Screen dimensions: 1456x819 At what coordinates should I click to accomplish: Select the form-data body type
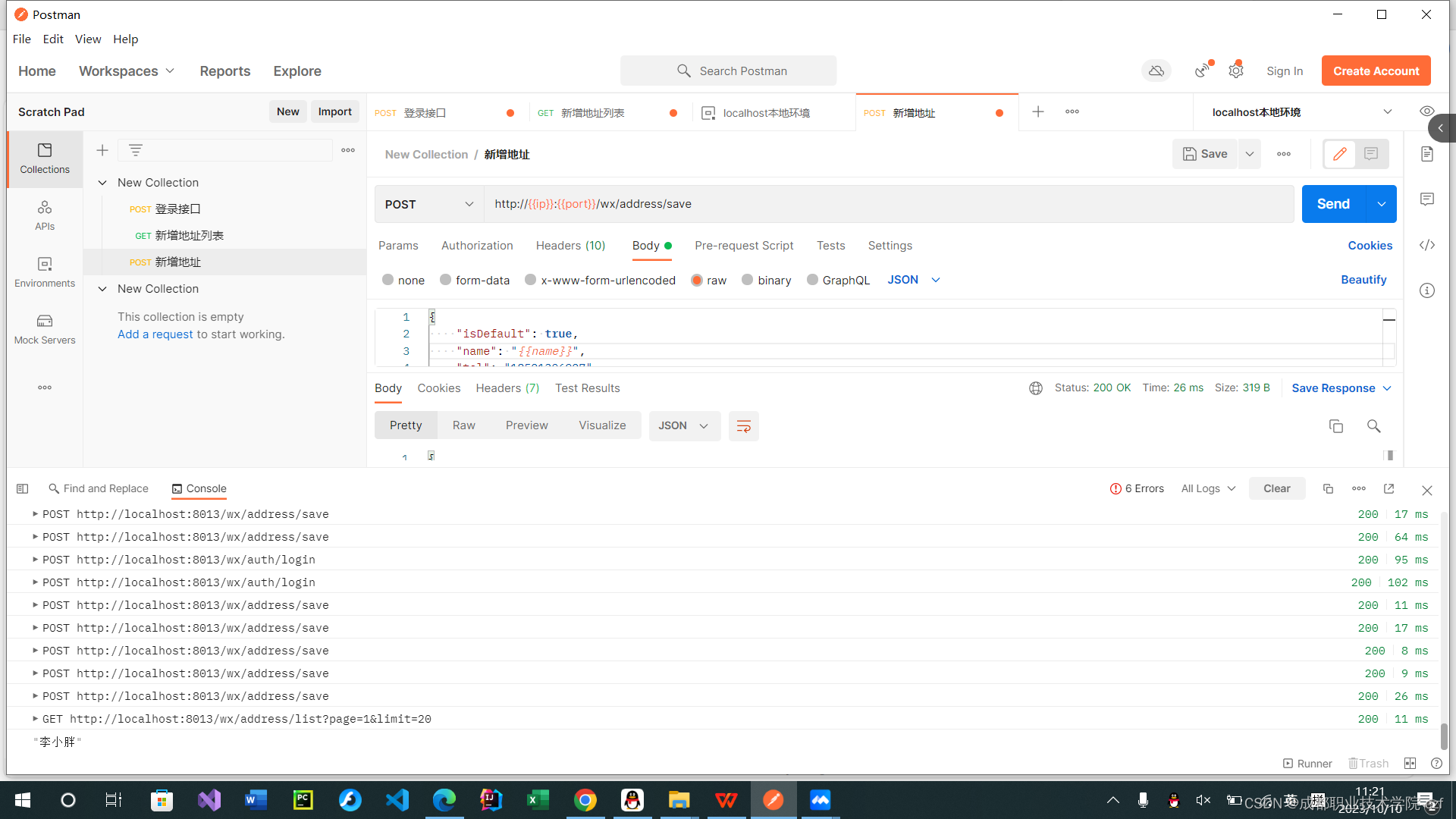point(446,280)
